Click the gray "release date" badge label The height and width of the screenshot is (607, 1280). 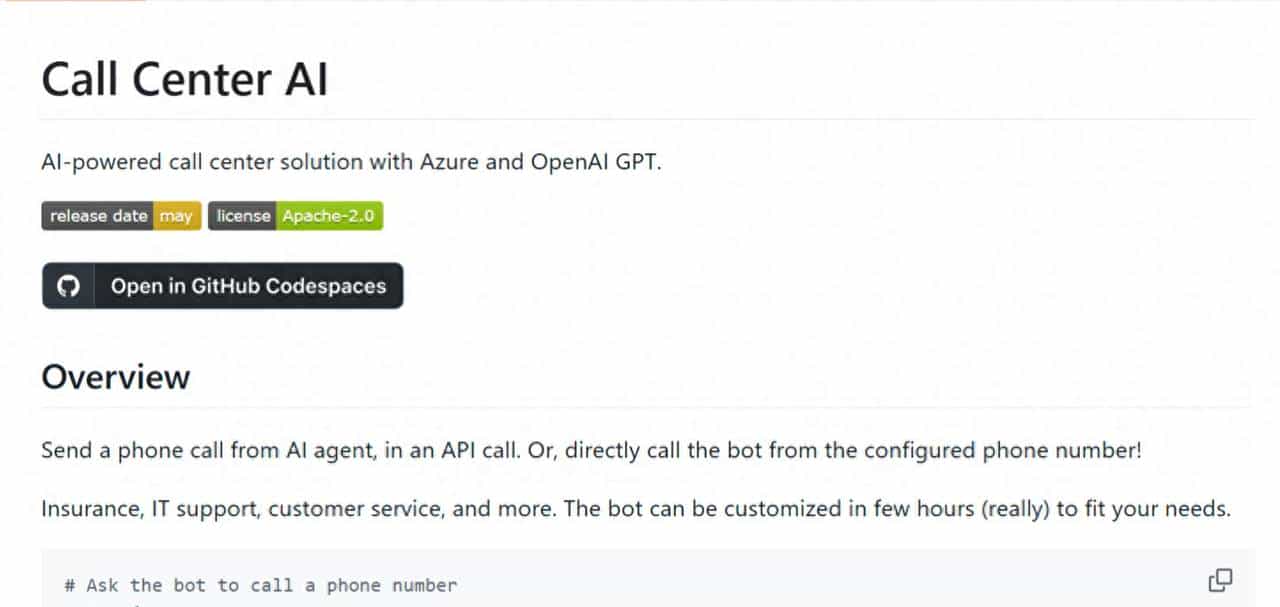[x=98, y=216]
